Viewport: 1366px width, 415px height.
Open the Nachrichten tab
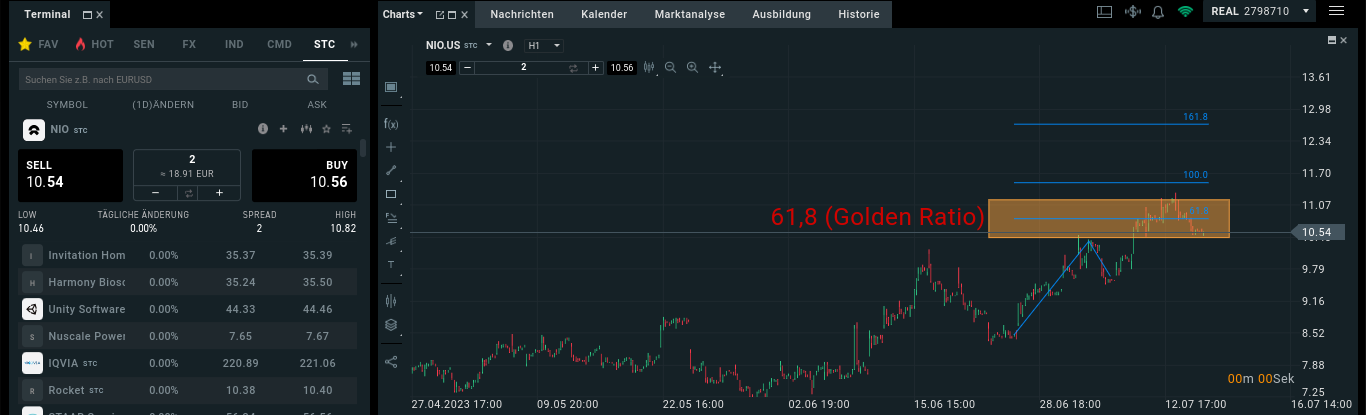(522, 14)
